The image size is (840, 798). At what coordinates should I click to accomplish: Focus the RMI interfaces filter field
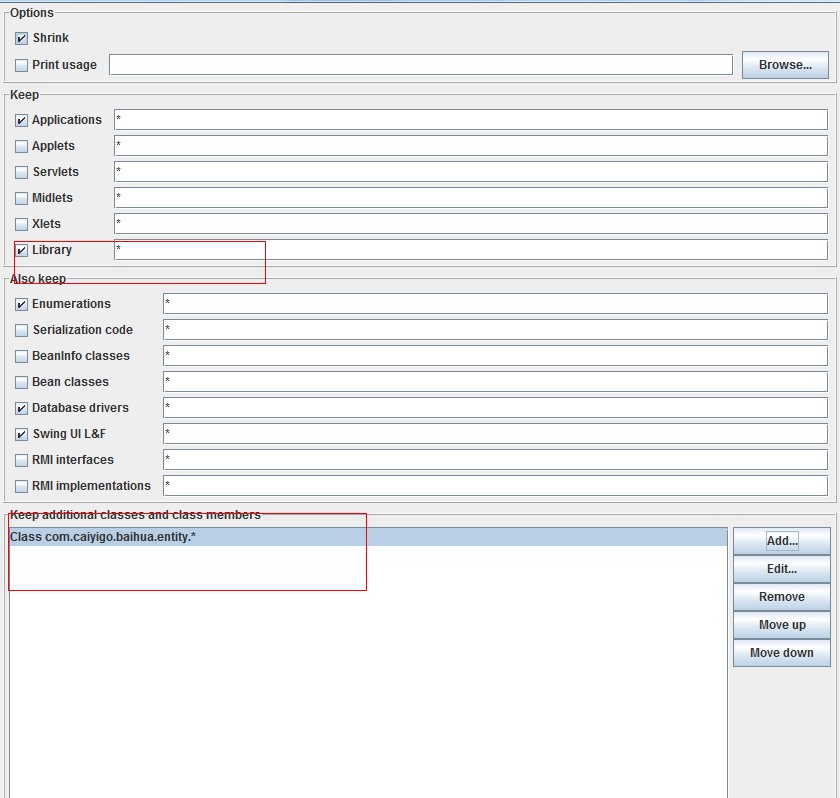click(x=496, y=460)
